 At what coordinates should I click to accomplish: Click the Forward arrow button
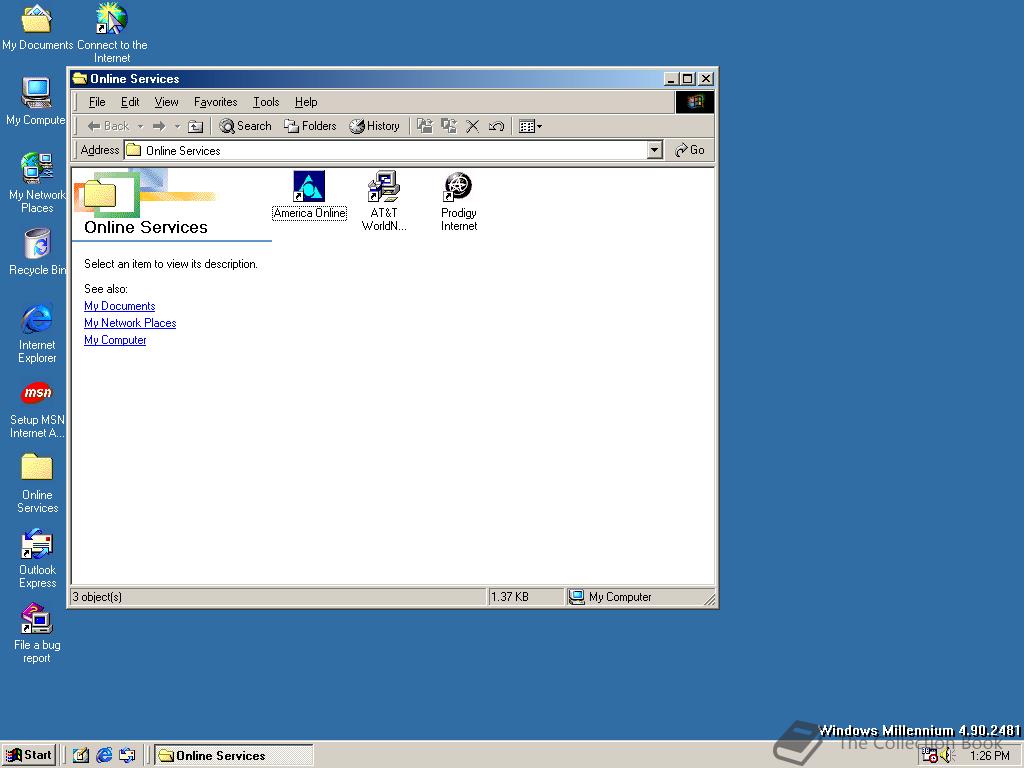click(159, 126)
